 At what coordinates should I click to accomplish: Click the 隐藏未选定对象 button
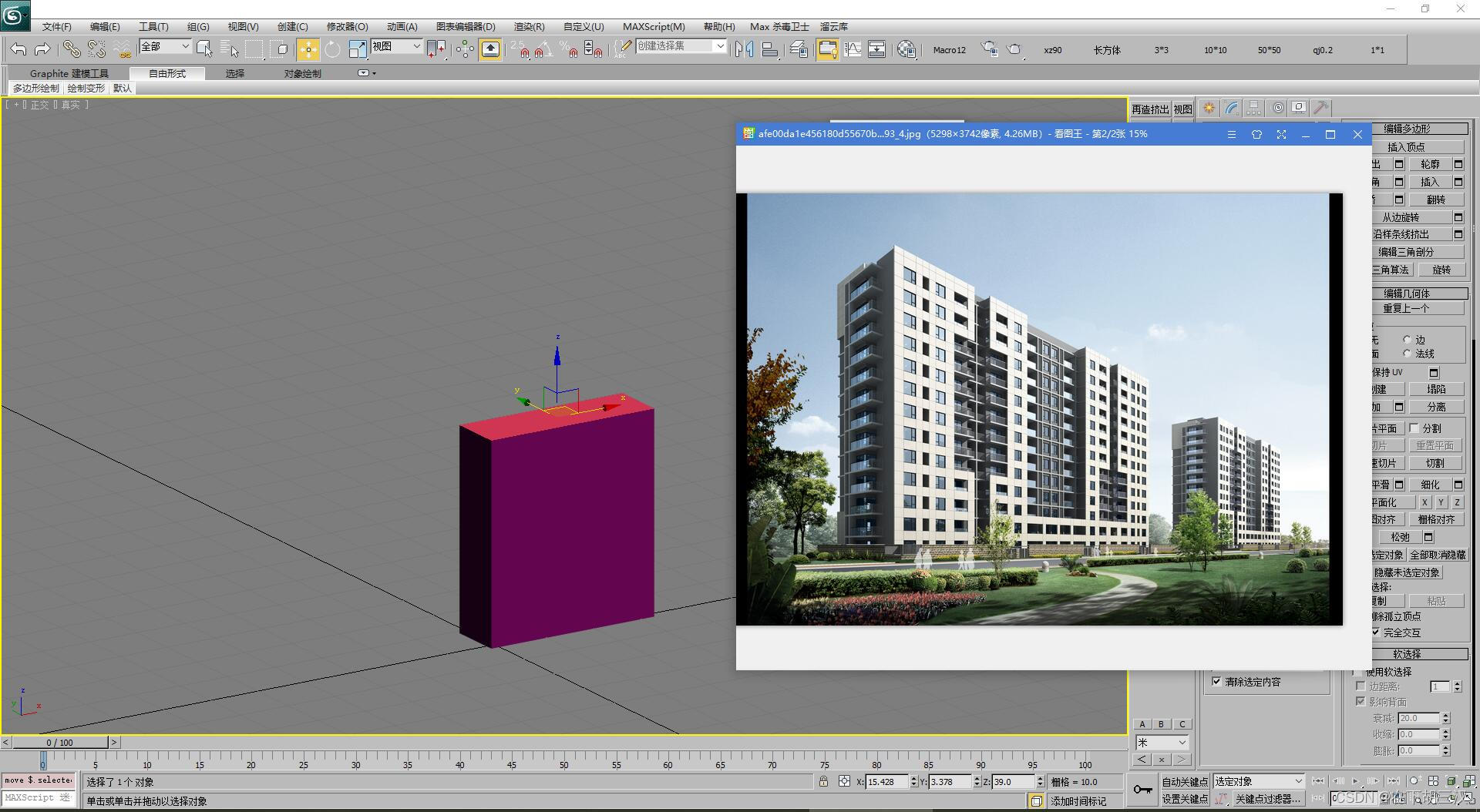click(x=1407, y=572)
